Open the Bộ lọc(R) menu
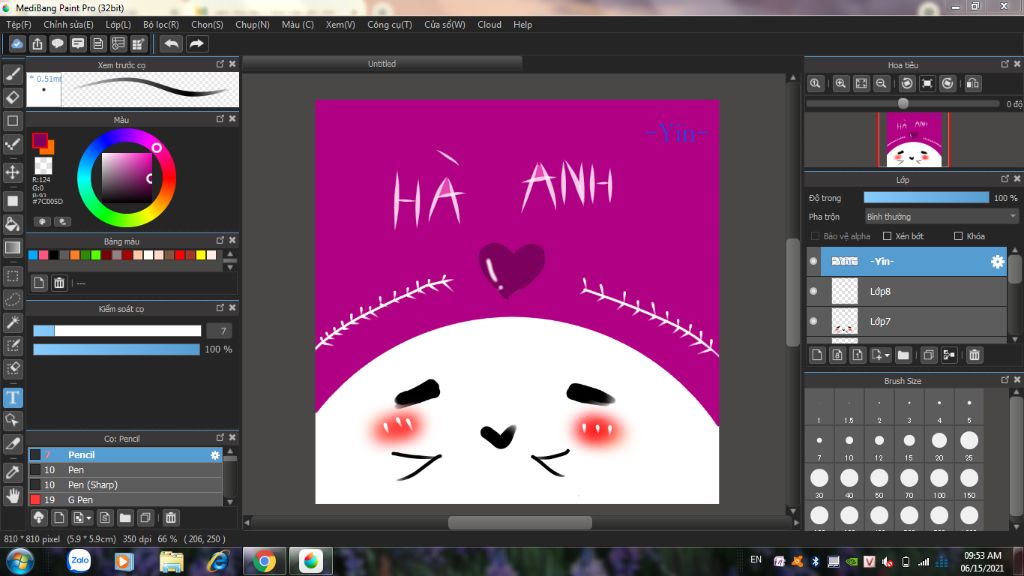This screenshot has height=576, width=1024. pyautogui.click(x=161, y=24)
